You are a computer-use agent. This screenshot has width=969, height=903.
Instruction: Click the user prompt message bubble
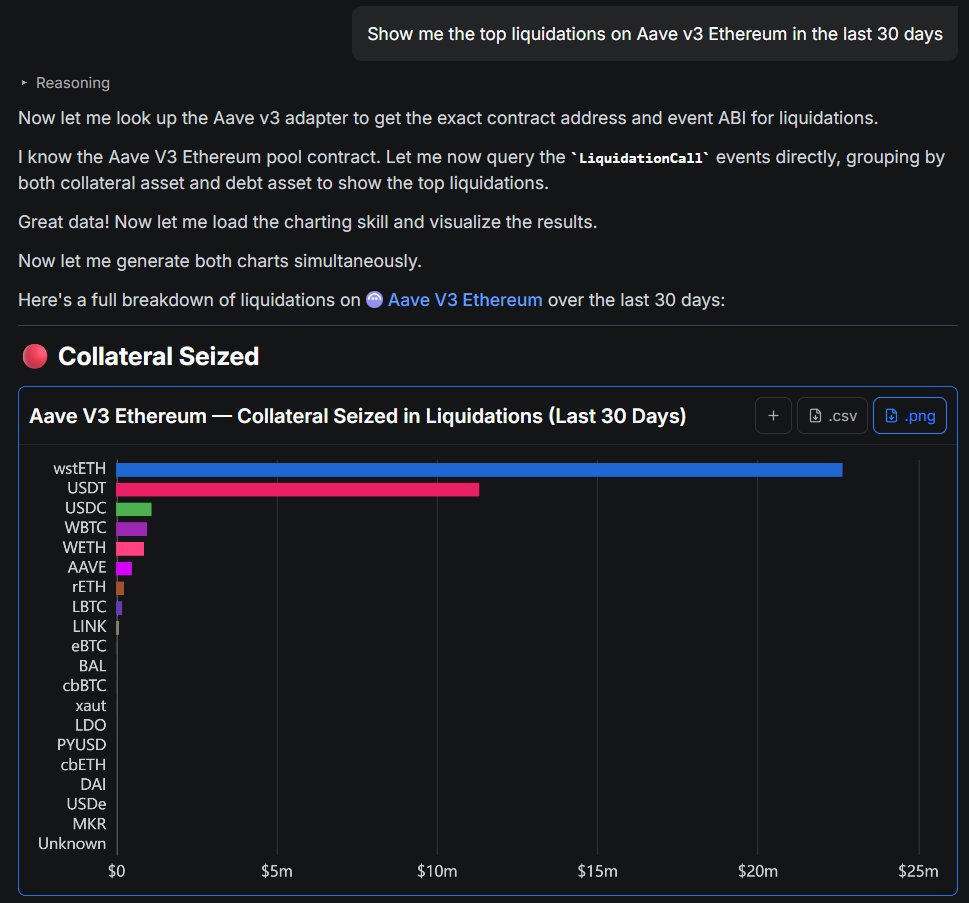coord(654,34)
